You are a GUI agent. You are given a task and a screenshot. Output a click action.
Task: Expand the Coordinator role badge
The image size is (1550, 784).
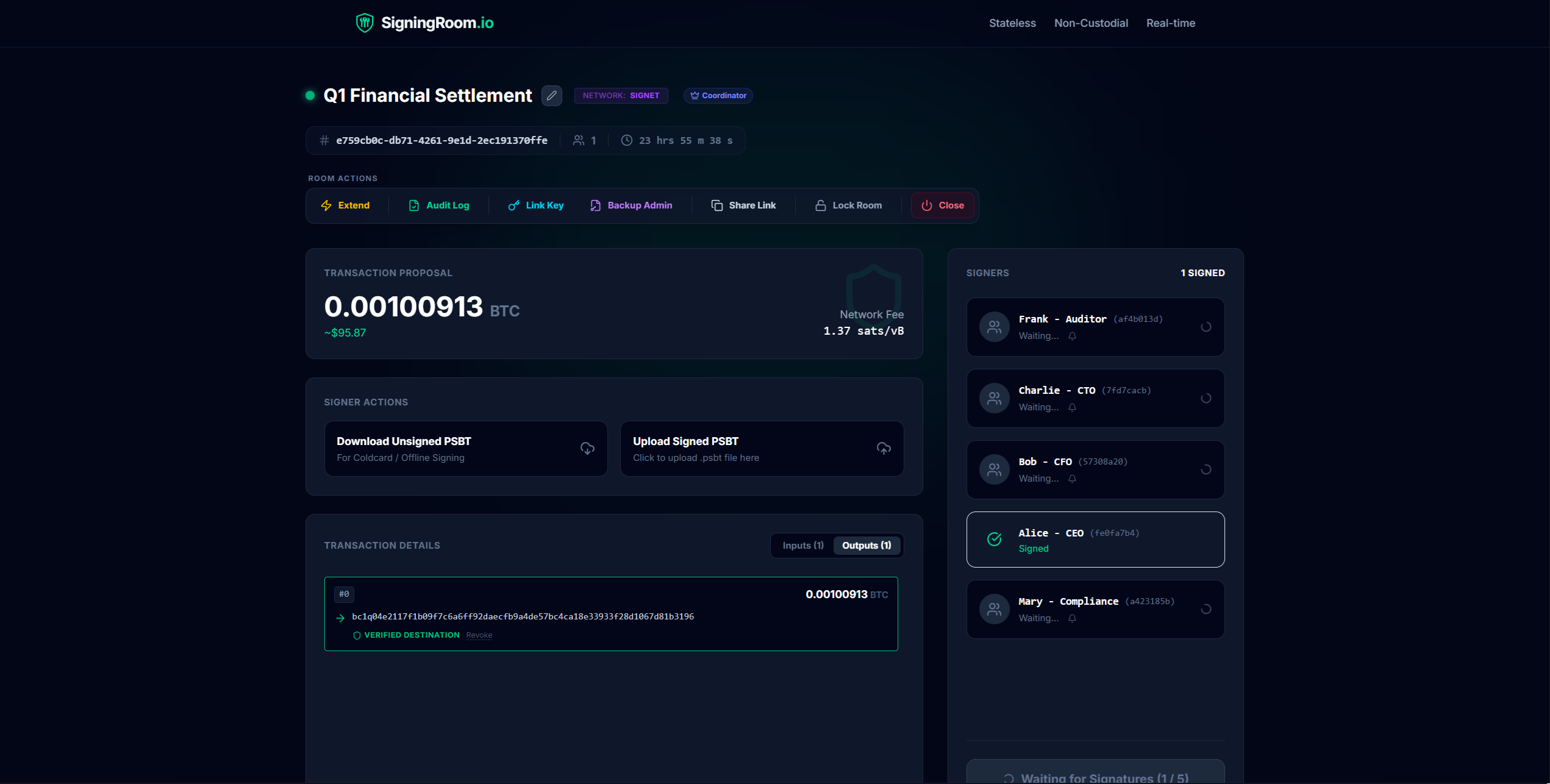point(718,96)
